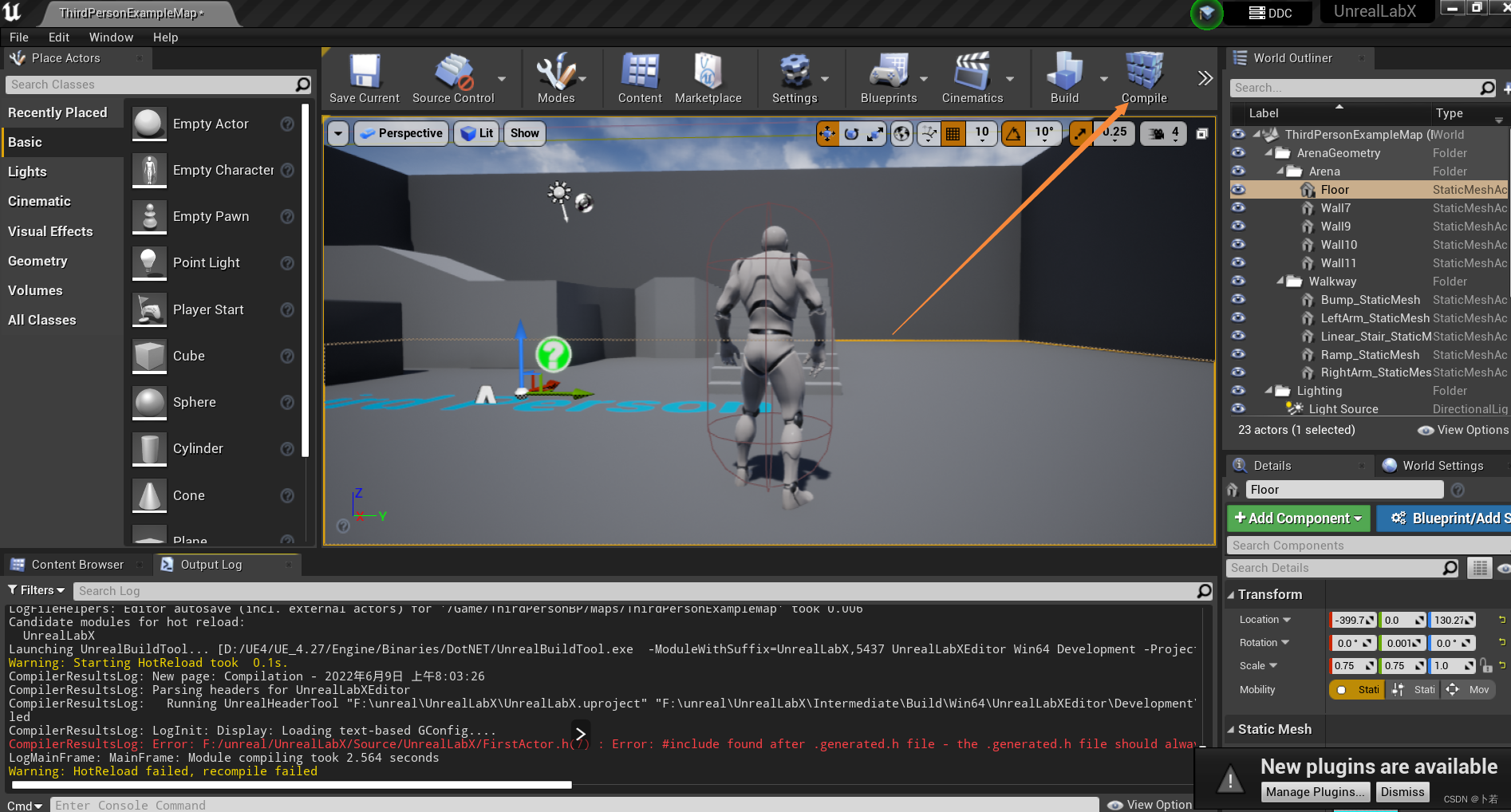Open the Settings toolbar icon
The height and width of the screenshot is (812, 1511).
795,77
